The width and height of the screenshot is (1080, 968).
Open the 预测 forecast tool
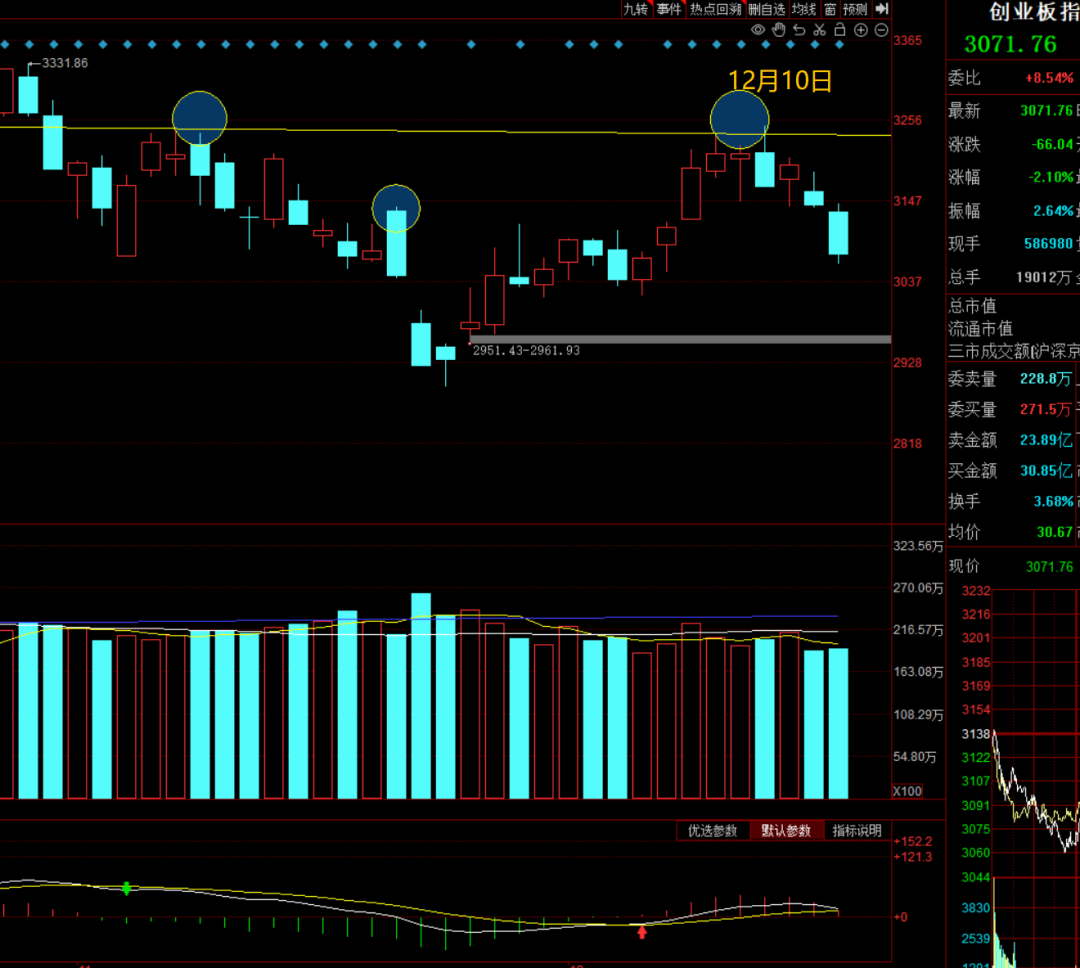tap(855, 9)
